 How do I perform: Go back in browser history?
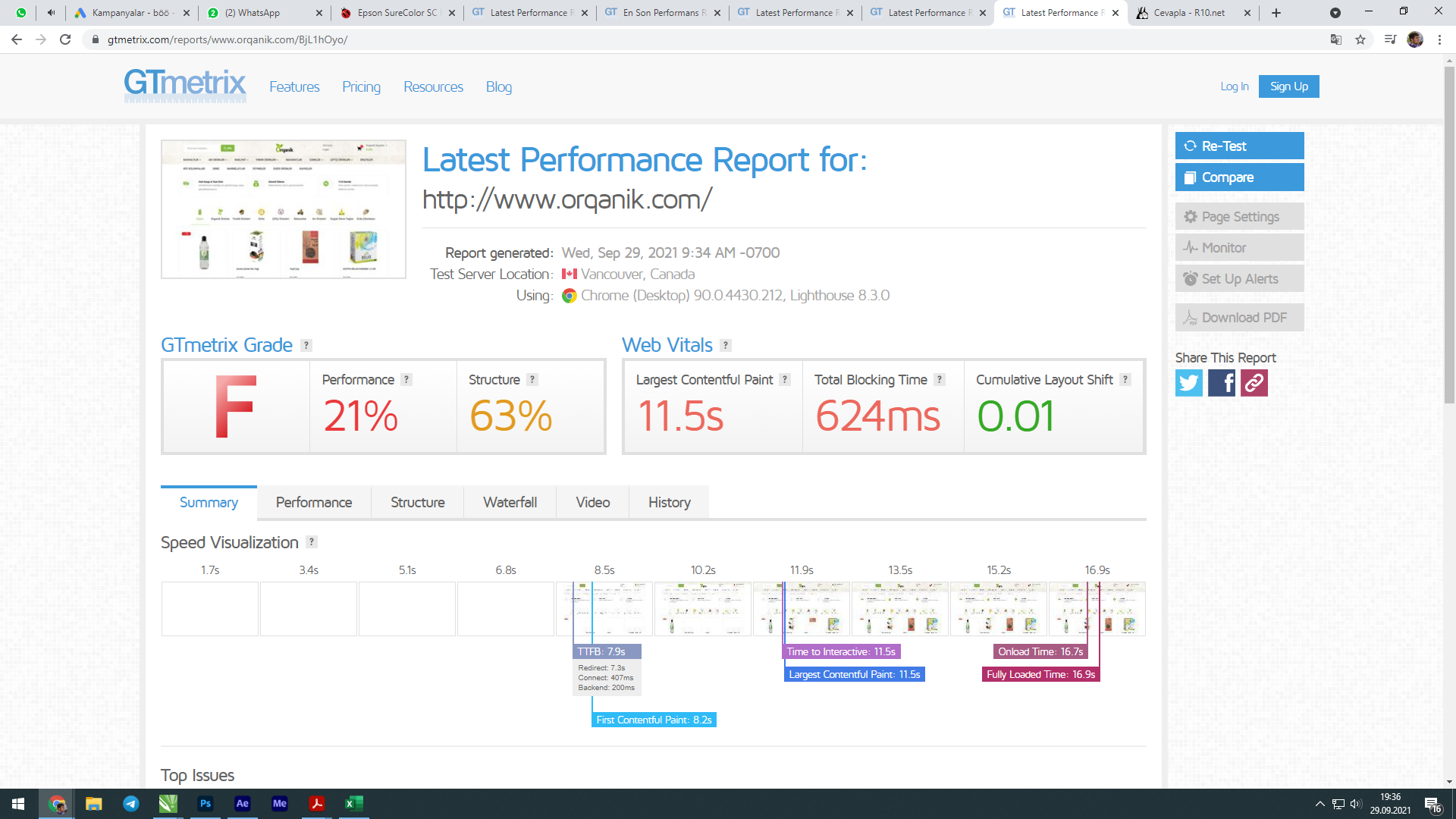17,39
